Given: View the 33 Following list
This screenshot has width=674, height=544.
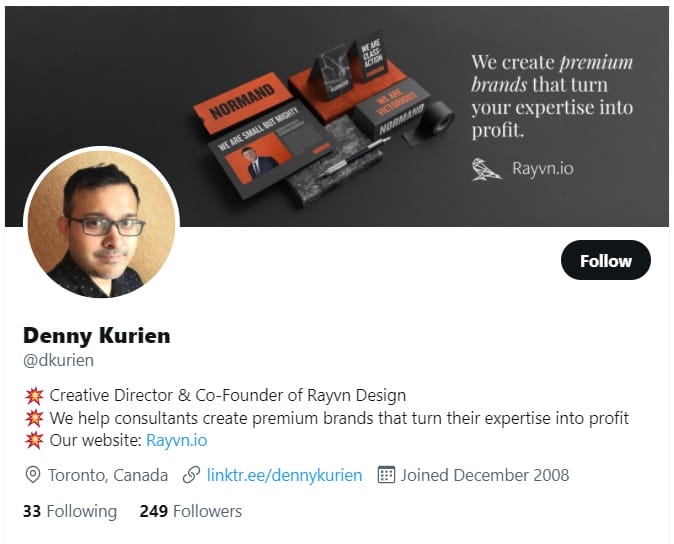Looking at the screenshot, I should point(70,511).
